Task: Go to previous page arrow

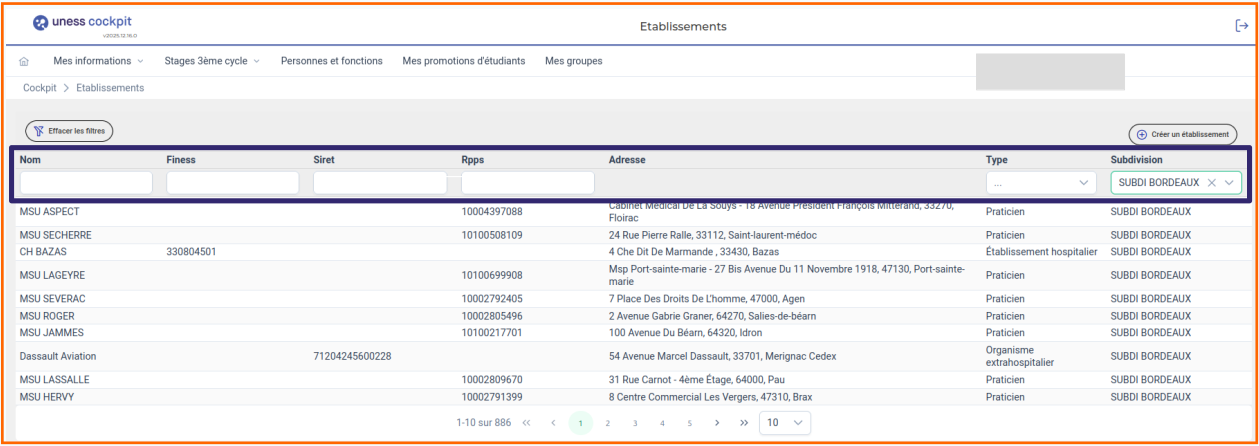Action: tap(553, 423)
